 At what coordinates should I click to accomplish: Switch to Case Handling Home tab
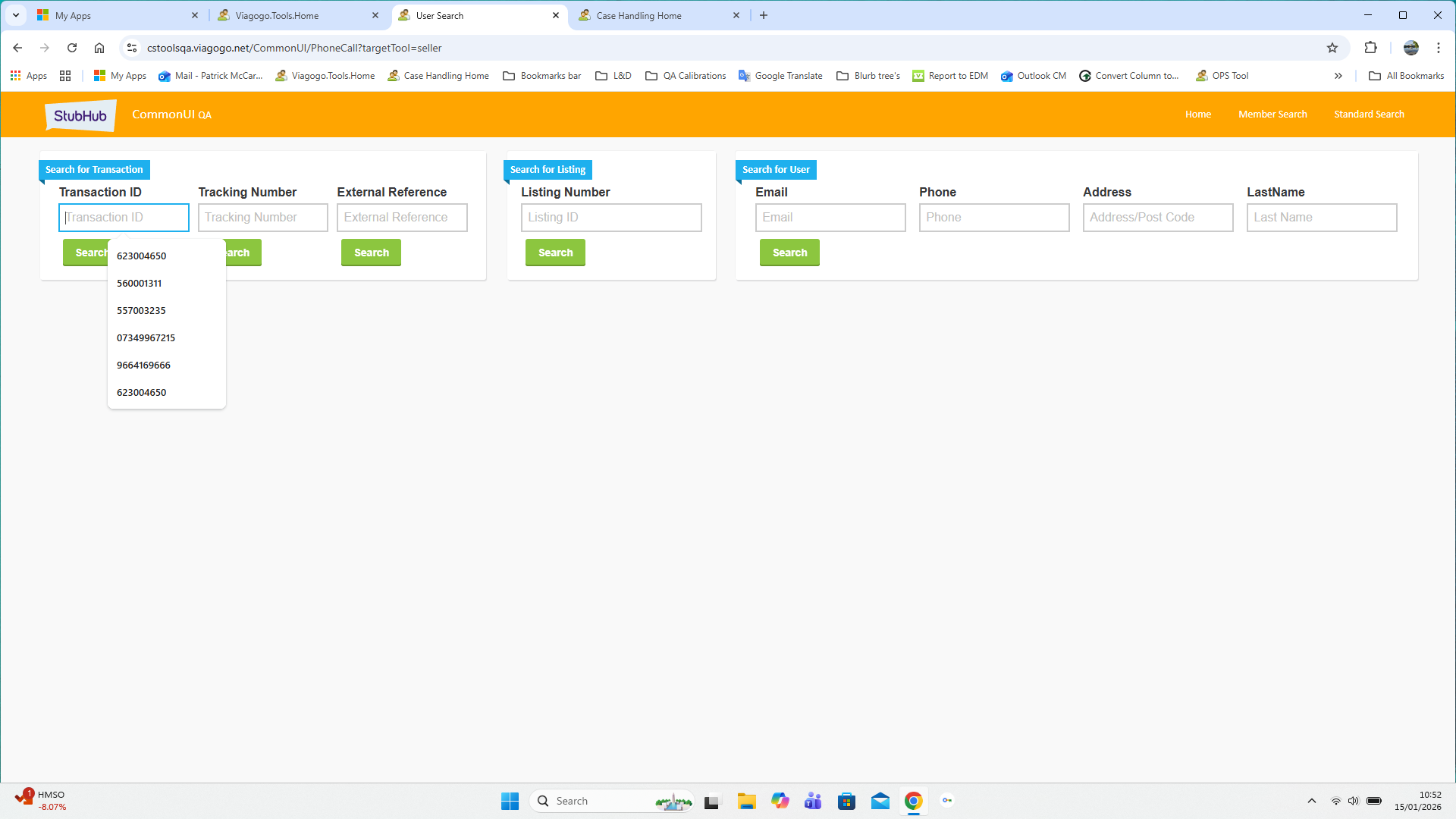click(x=639, y=15)
